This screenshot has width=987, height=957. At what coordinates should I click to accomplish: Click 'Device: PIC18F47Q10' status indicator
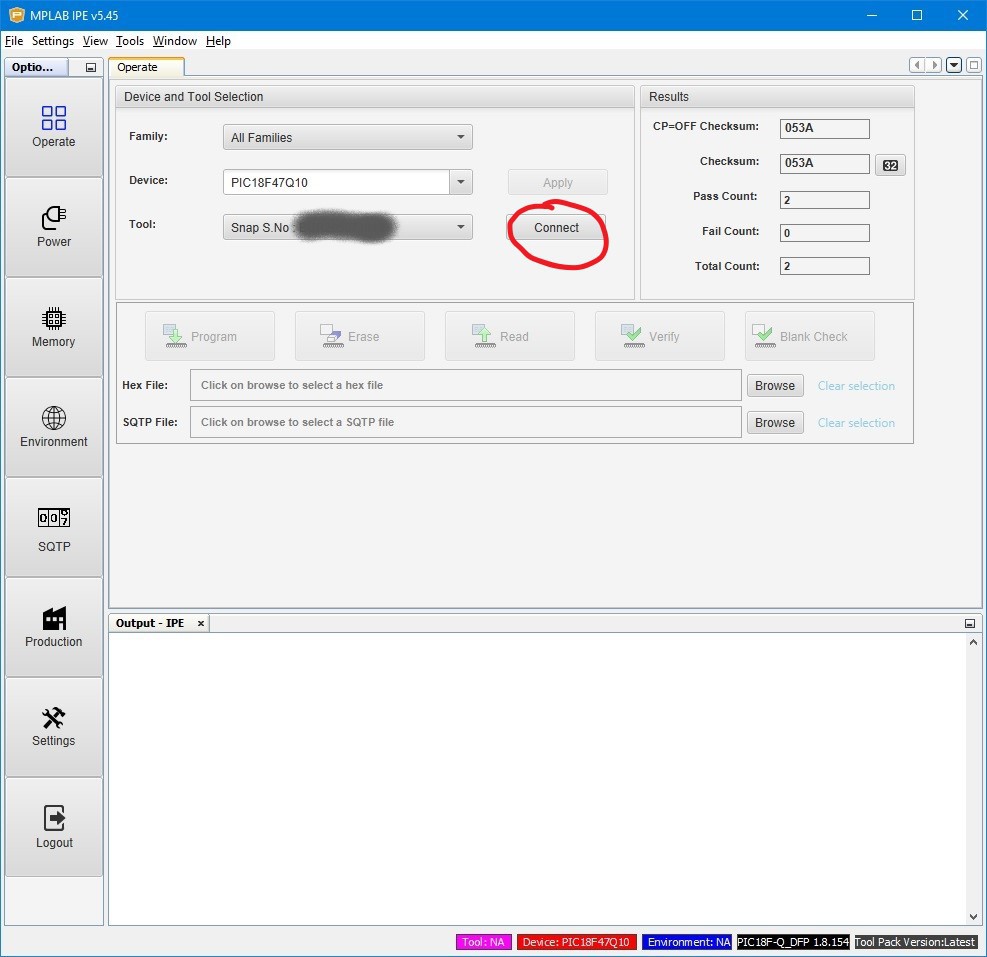point(576,942)
